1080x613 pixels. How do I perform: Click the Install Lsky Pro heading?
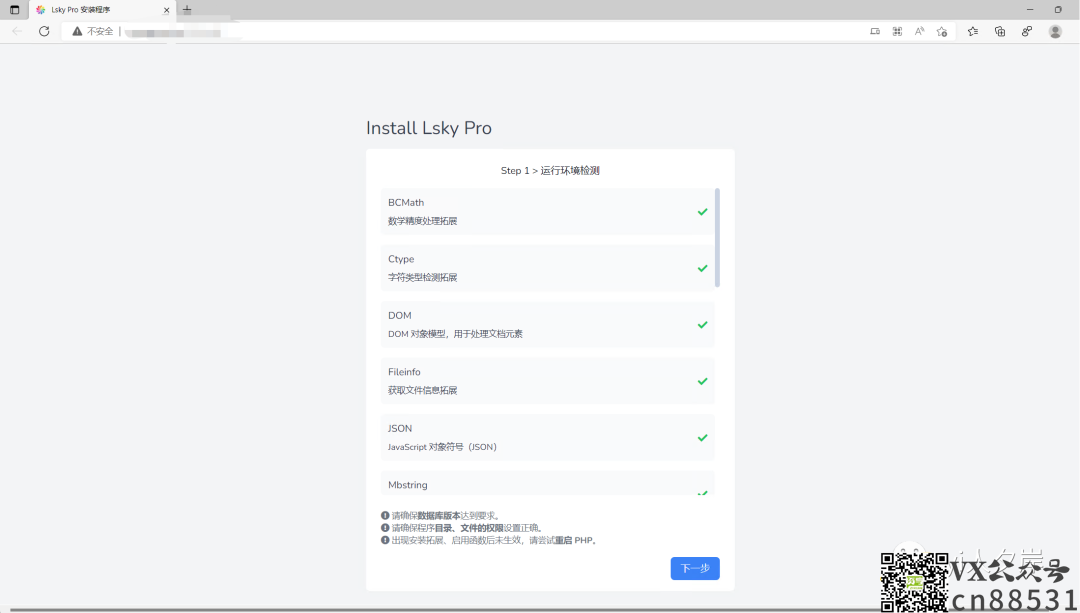point(428,128)
